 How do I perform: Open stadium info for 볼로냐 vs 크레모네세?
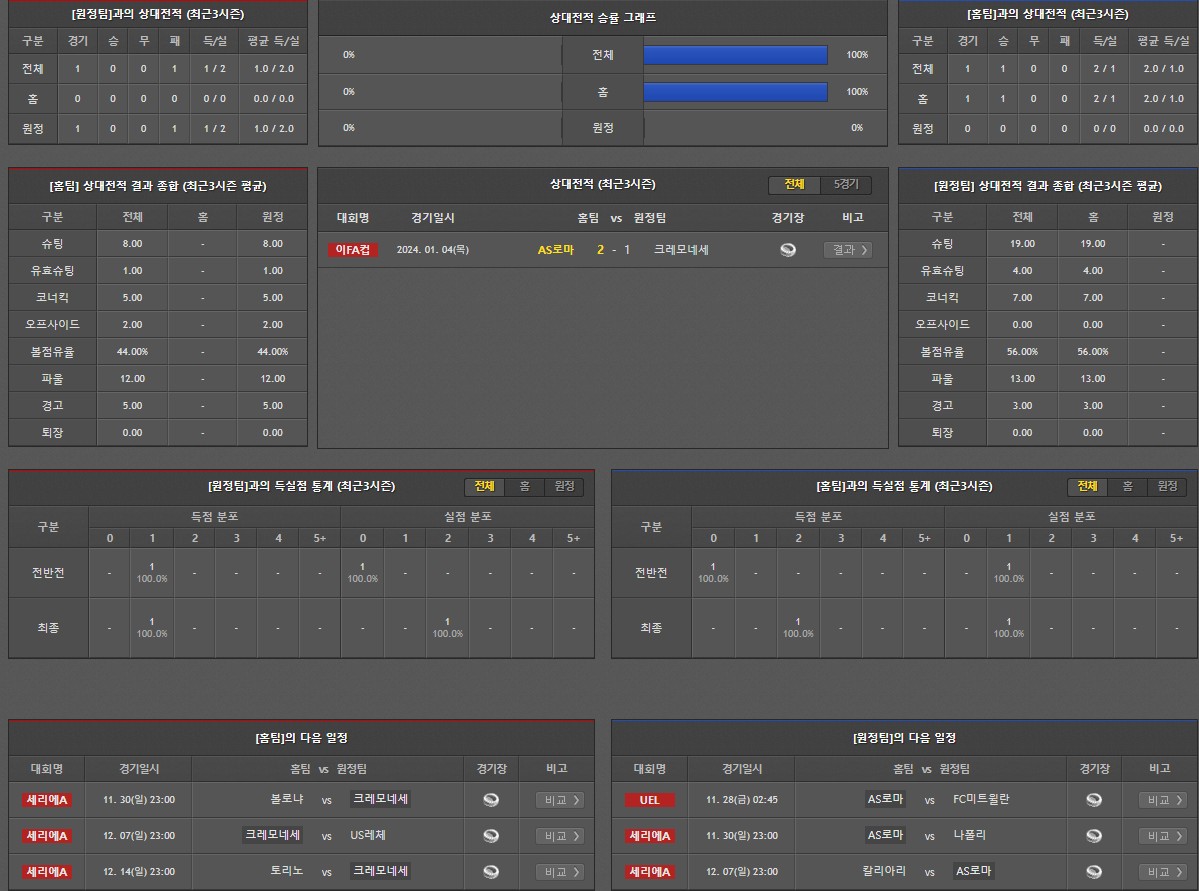(490, 800)
